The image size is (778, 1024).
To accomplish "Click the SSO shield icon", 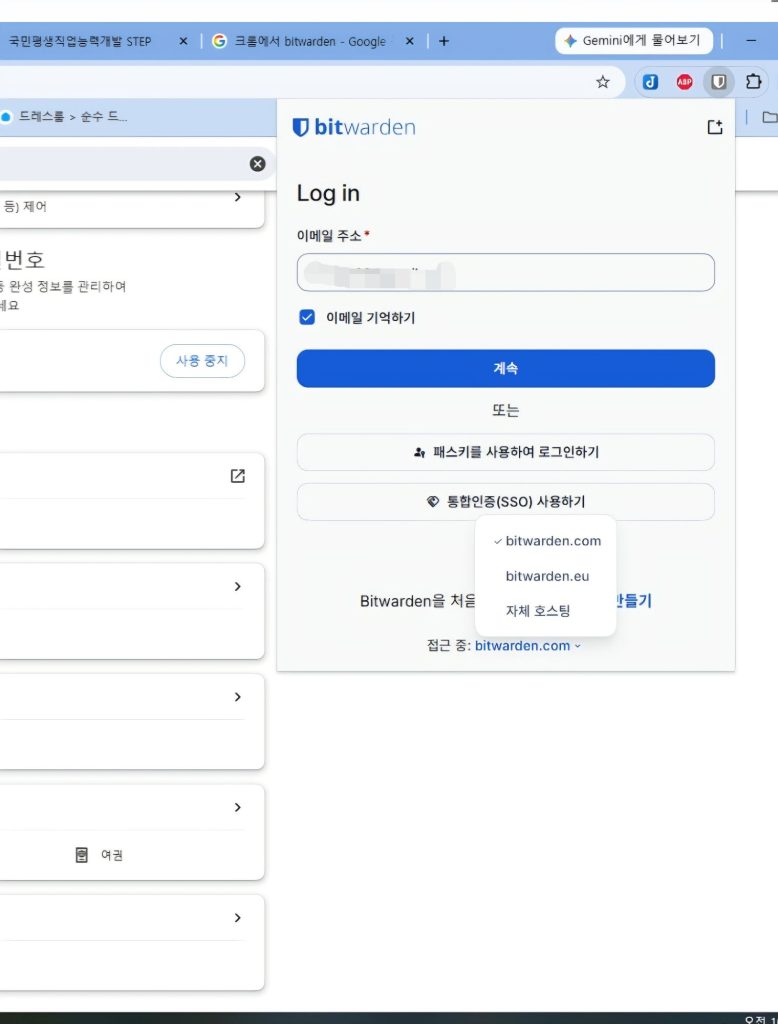I will click(432, 502).
